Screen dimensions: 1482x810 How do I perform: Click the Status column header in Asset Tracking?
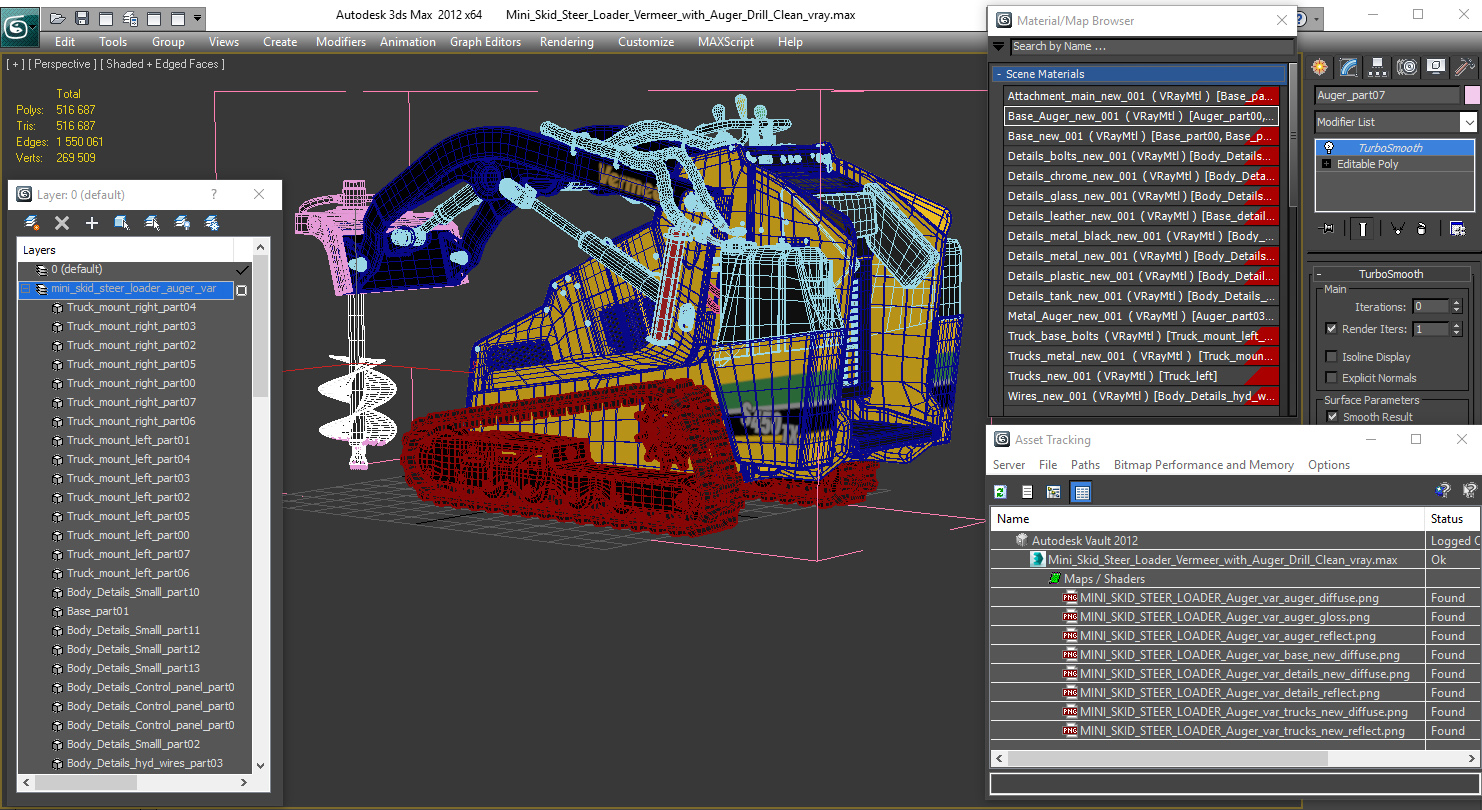coord(1452,519)
